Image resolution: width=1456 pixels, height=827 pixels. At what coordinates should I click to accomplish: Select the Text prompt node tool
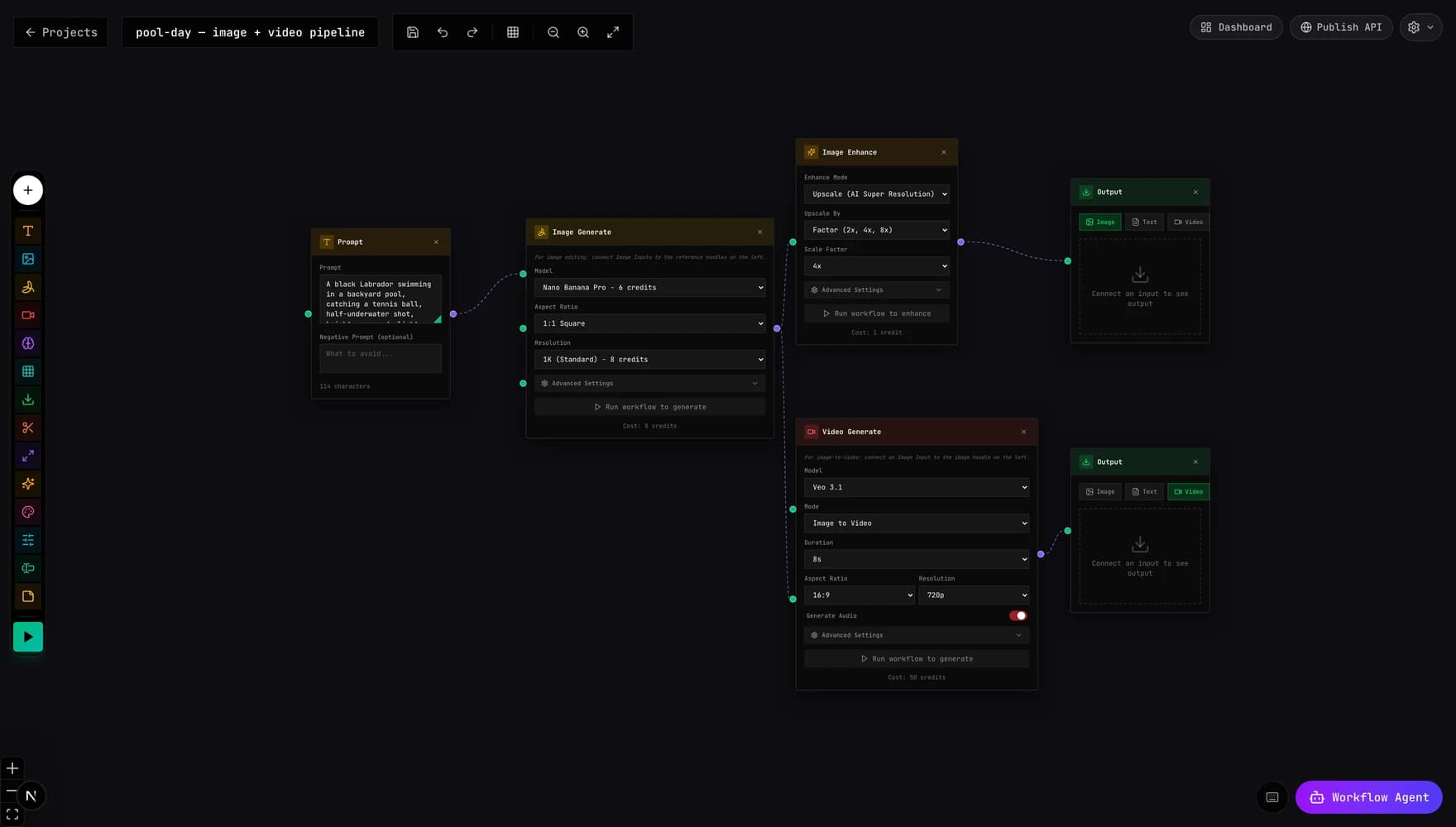click(28, 231)
